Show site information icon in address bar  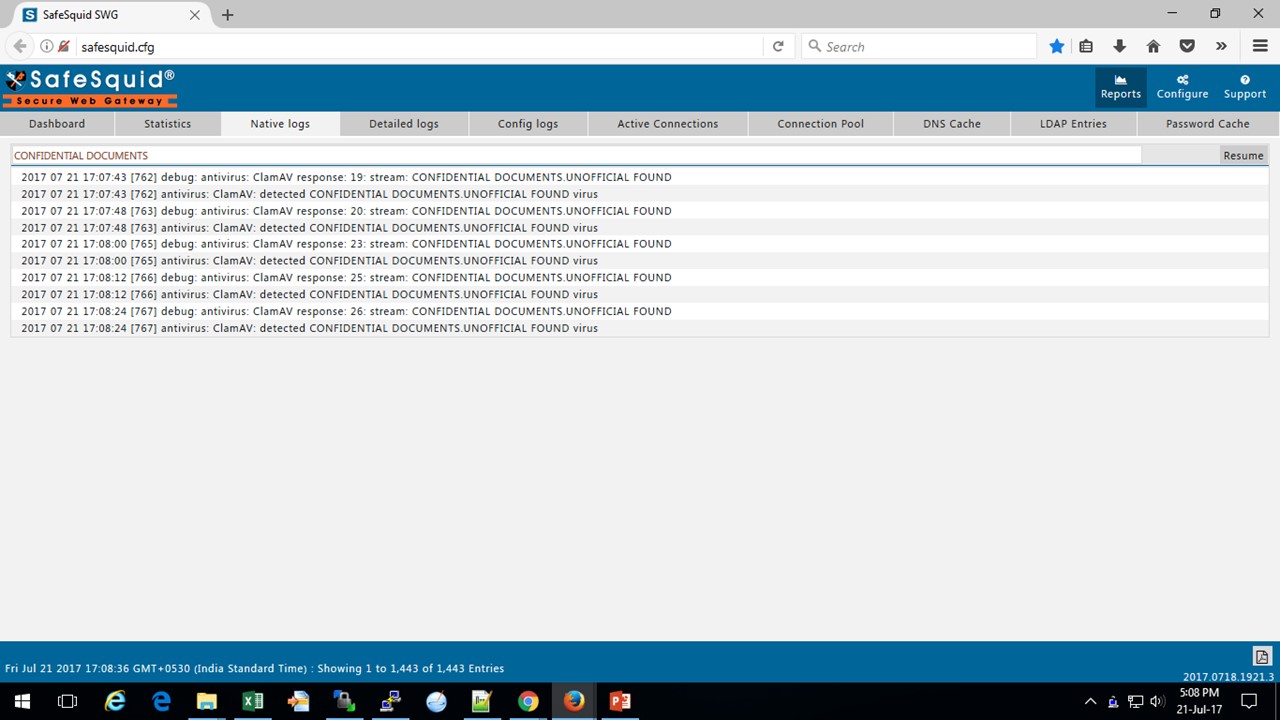click(46, 46)
